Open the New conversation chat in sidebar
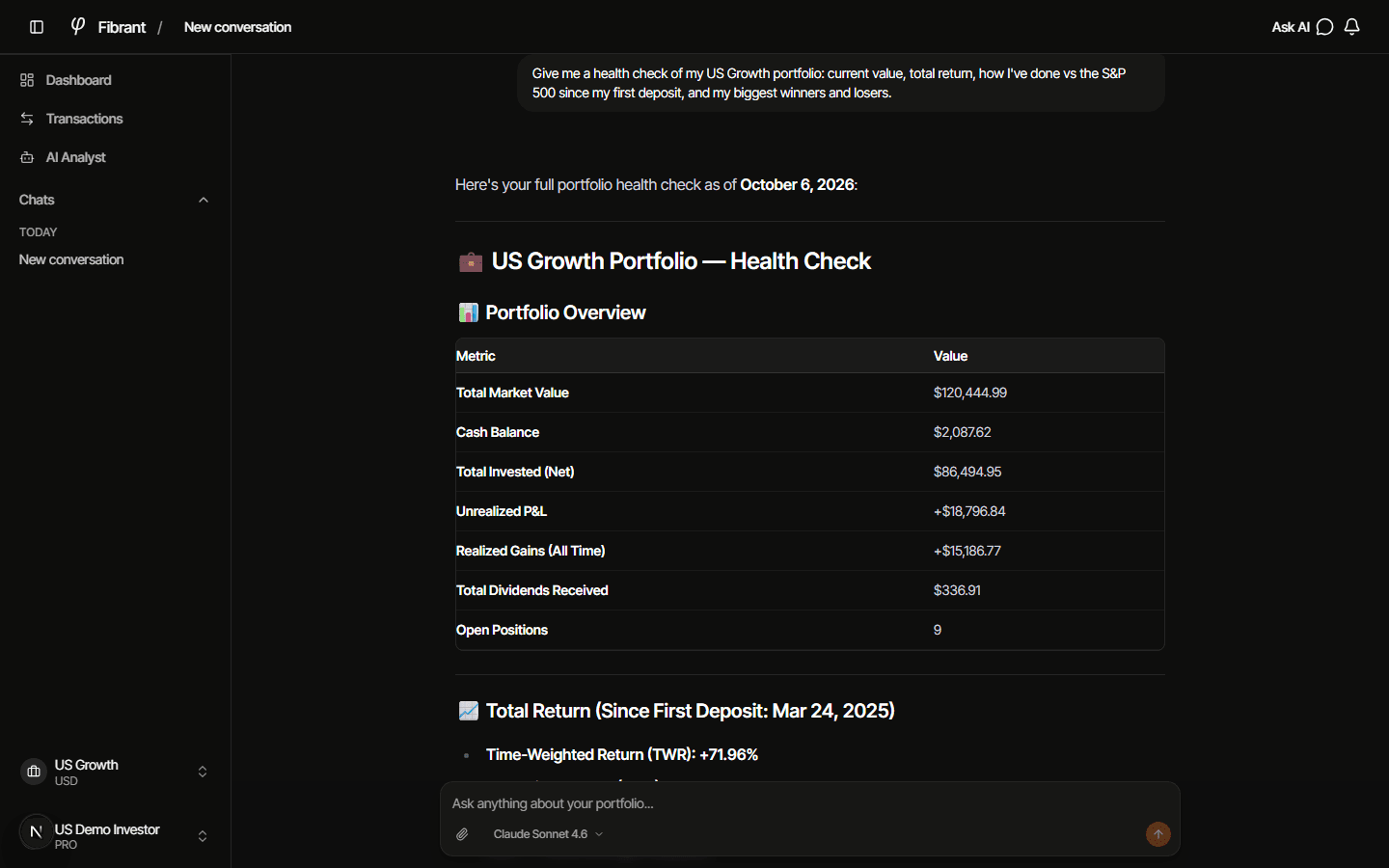The image size is (1389, 868). tap(71, 259)
